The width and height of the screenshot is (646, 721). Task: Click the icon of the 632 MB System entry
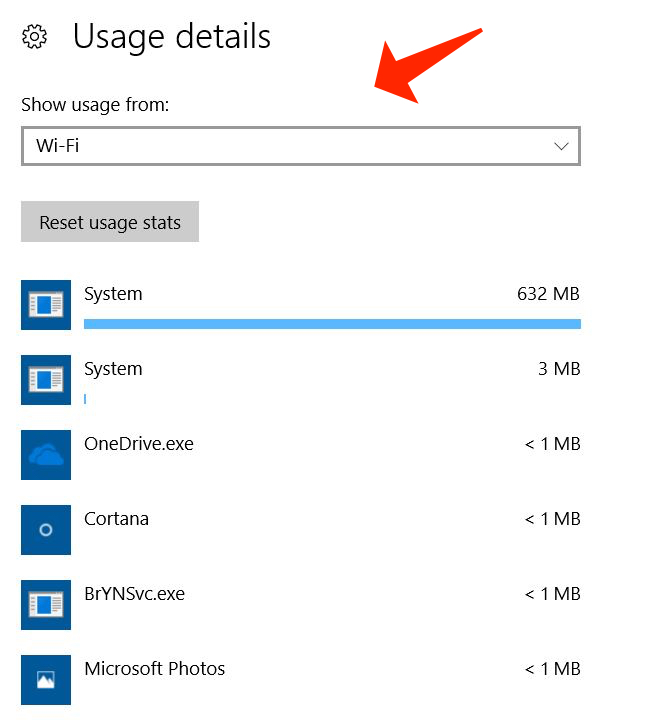pyautogui.click(x=46, y=305)
